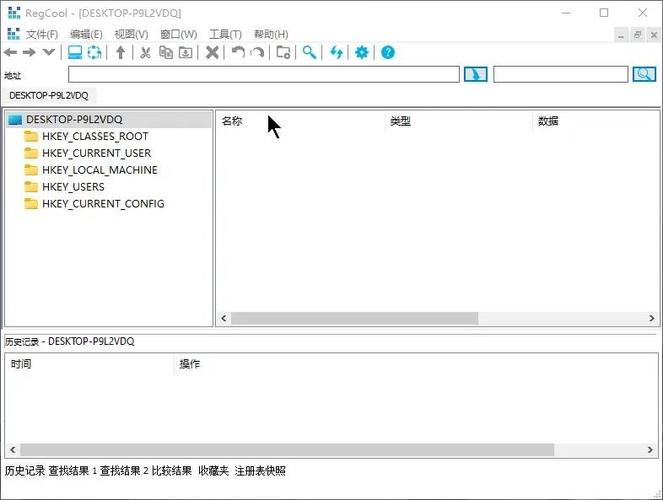Click the Cut scissors icon
This screenshot has height=500, width=663.
[145, 52]
